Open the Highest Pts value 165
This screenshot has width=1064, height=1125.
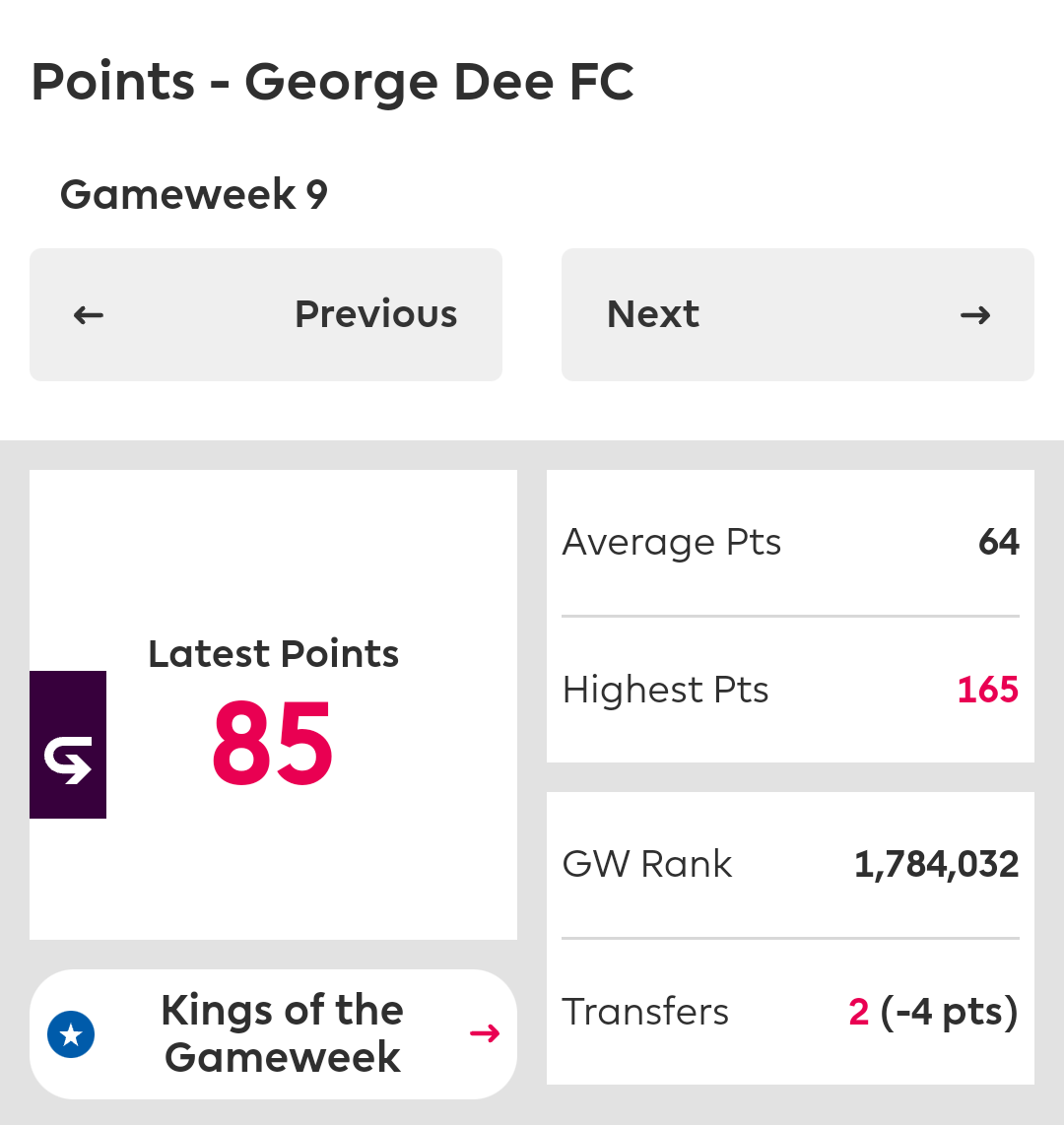(988, 691)
